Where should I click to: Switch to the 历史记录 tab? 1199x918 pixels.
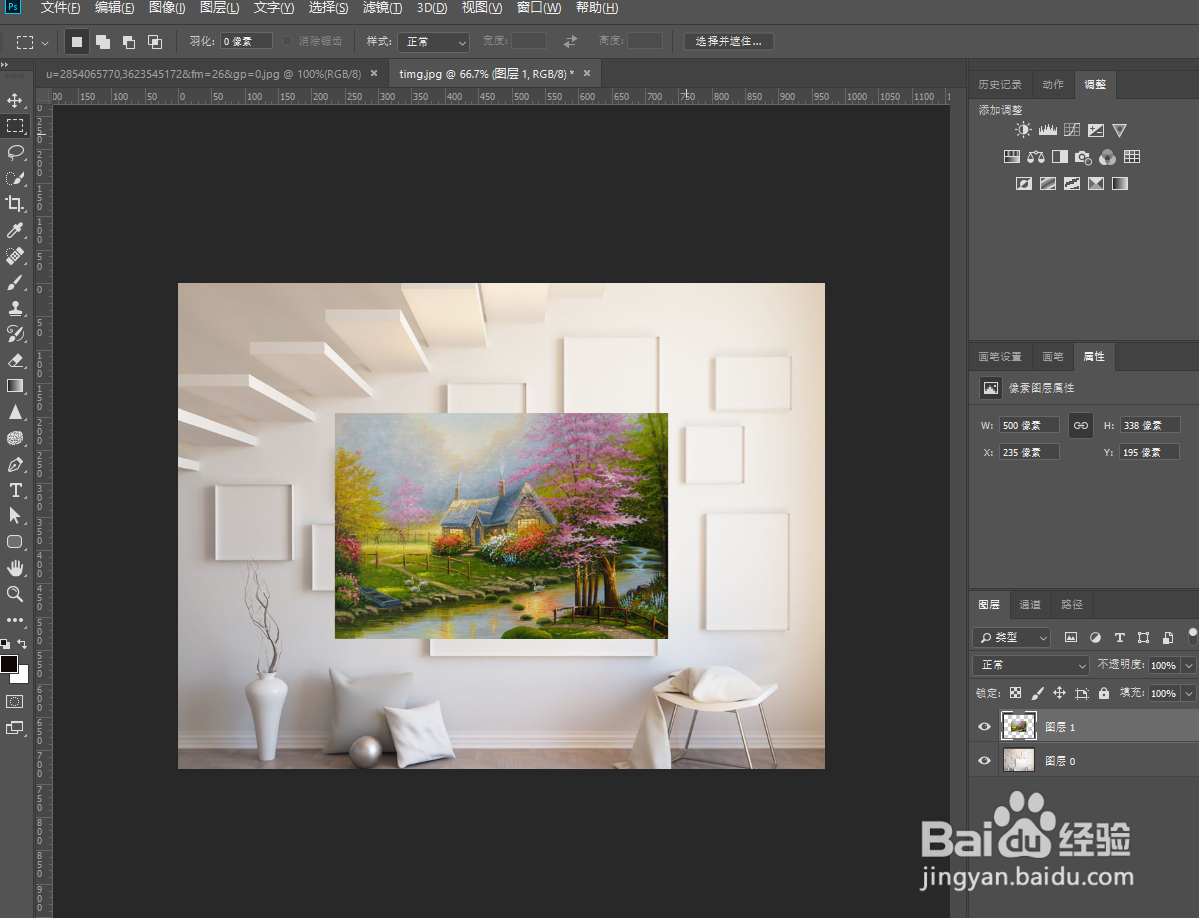coord(999,84)
